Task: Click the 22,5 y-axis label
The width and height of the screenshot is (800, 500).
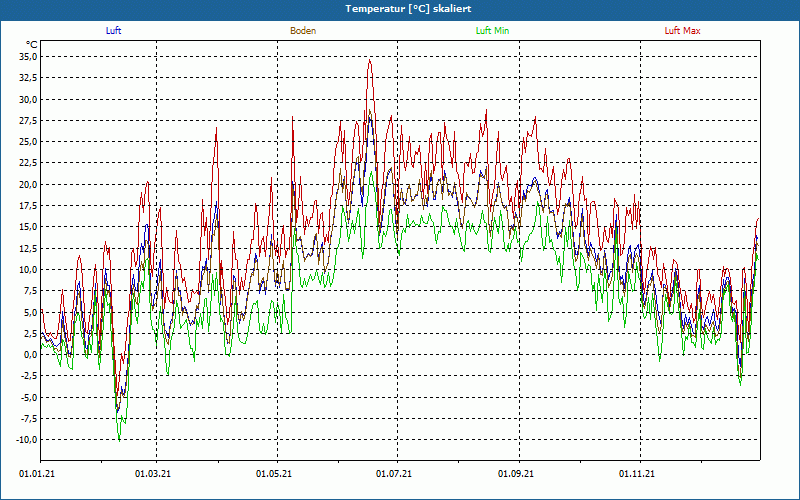Action: [x=28, y=163]
